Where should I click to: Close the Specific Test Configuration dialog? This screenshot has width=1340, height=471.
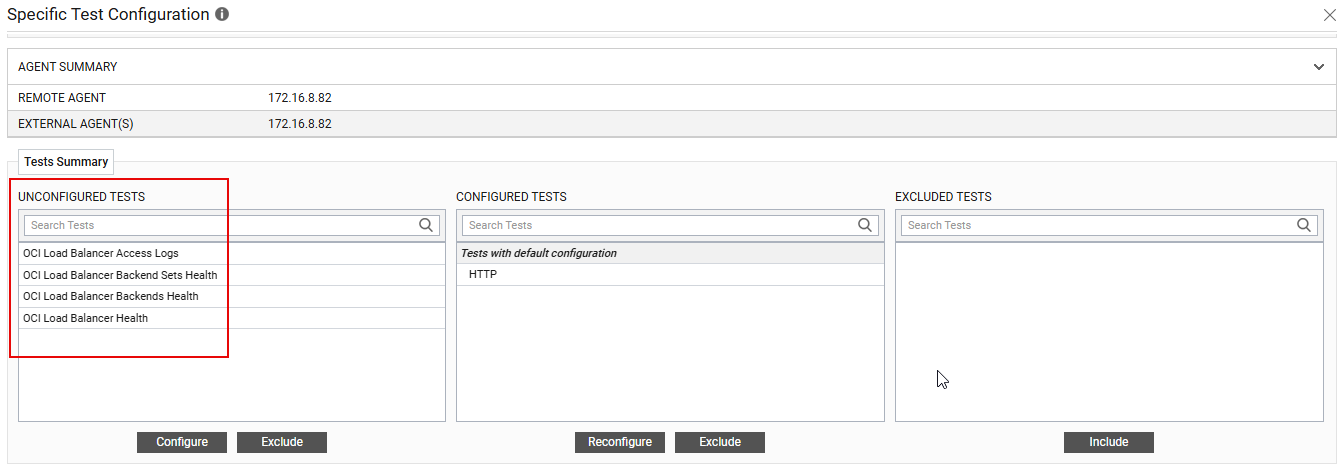click(1329, 15)
